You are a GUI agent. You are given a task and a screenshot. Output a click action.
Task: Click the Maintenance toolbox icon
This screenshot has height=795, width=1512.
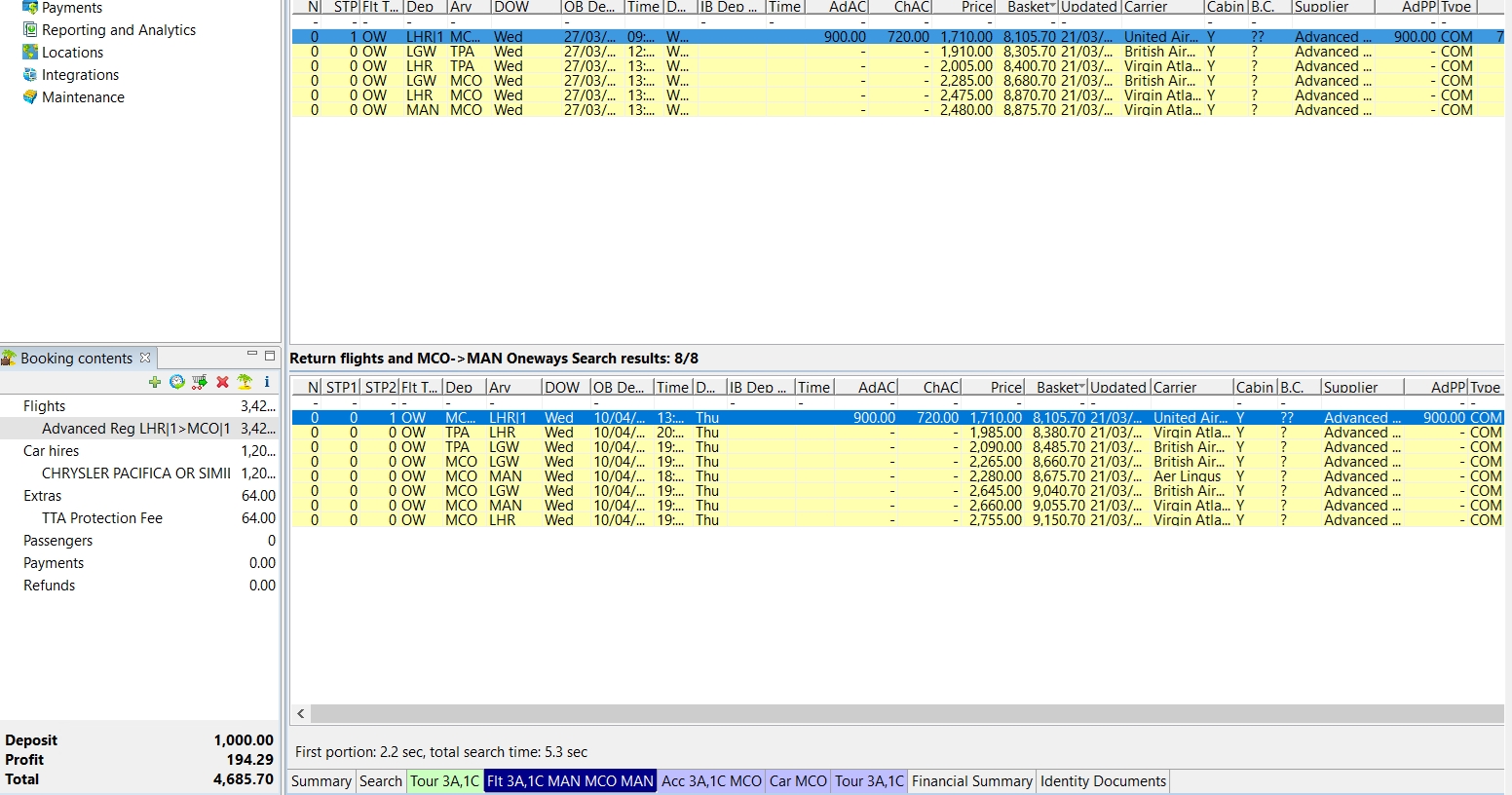30,96
